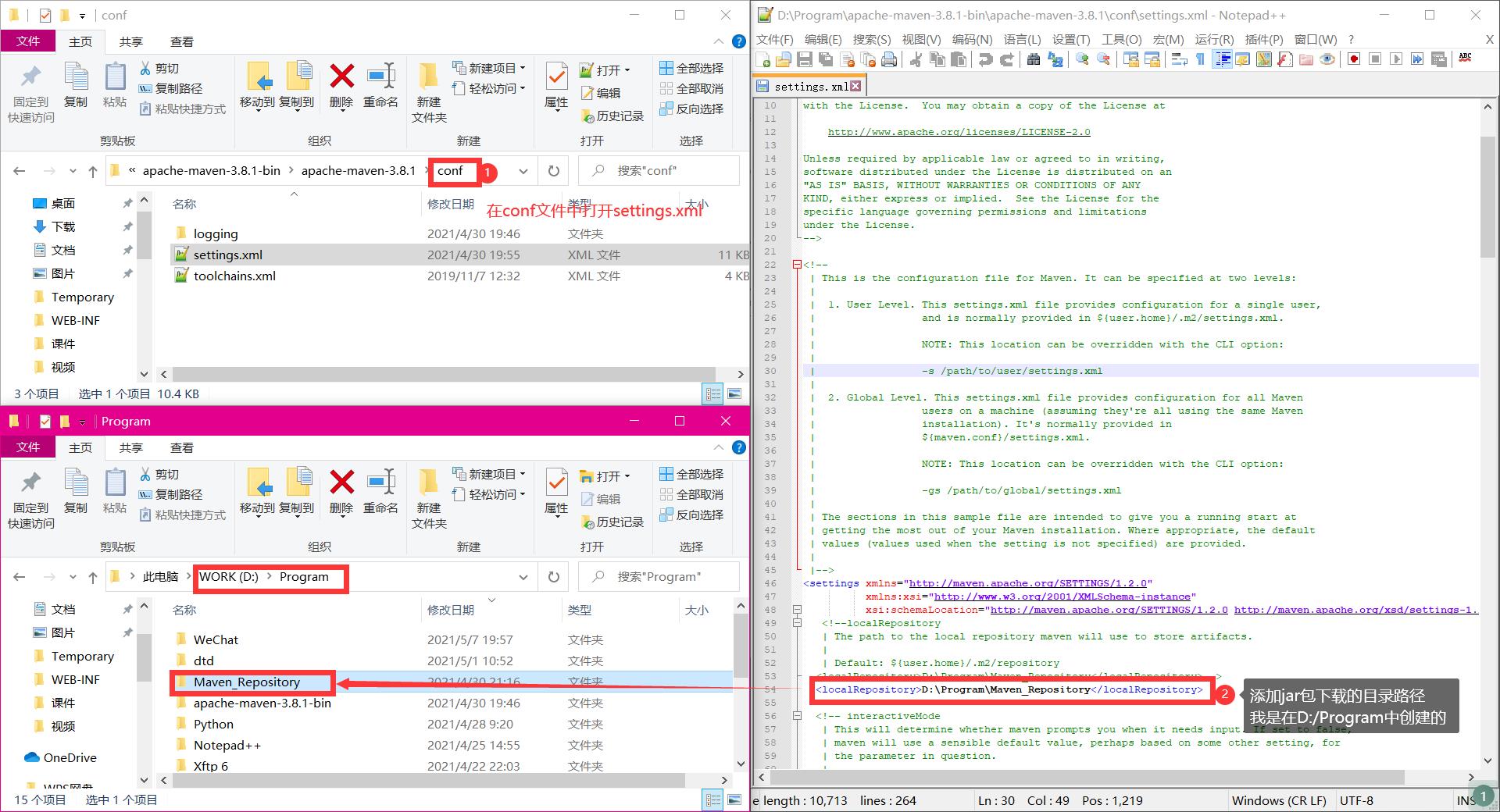This screenshot has width=1500, height=812.
Task: Save the document with Notepad++ Save icon
Action: pyautogui.click(x=805, y=59)
